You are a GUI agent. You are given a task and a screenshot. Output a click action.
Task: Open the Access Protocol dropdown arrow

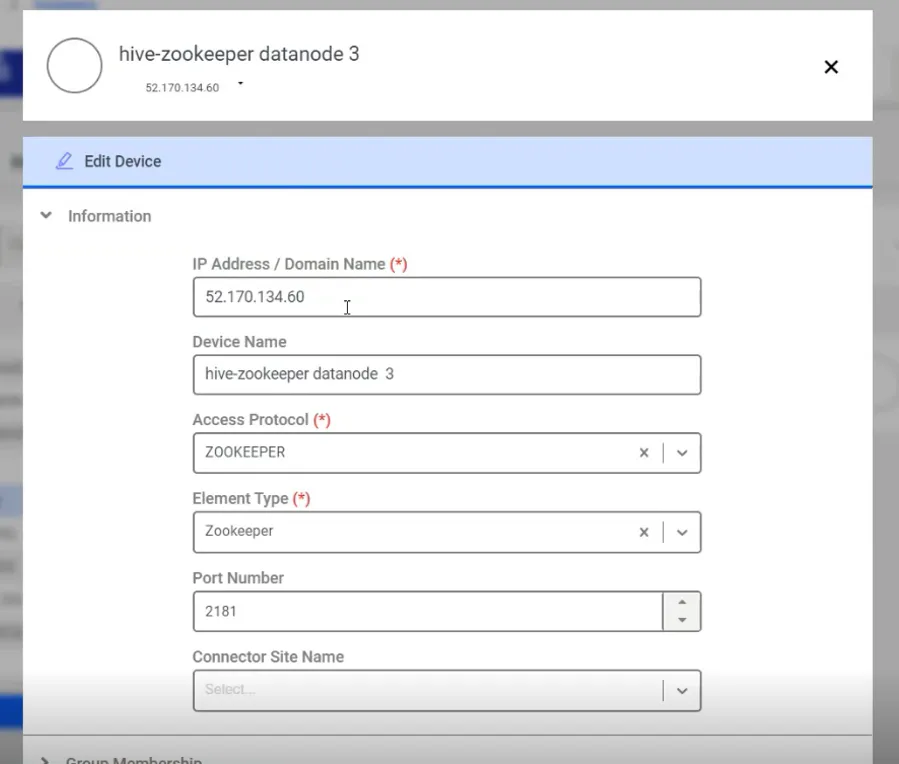point(682,453)
